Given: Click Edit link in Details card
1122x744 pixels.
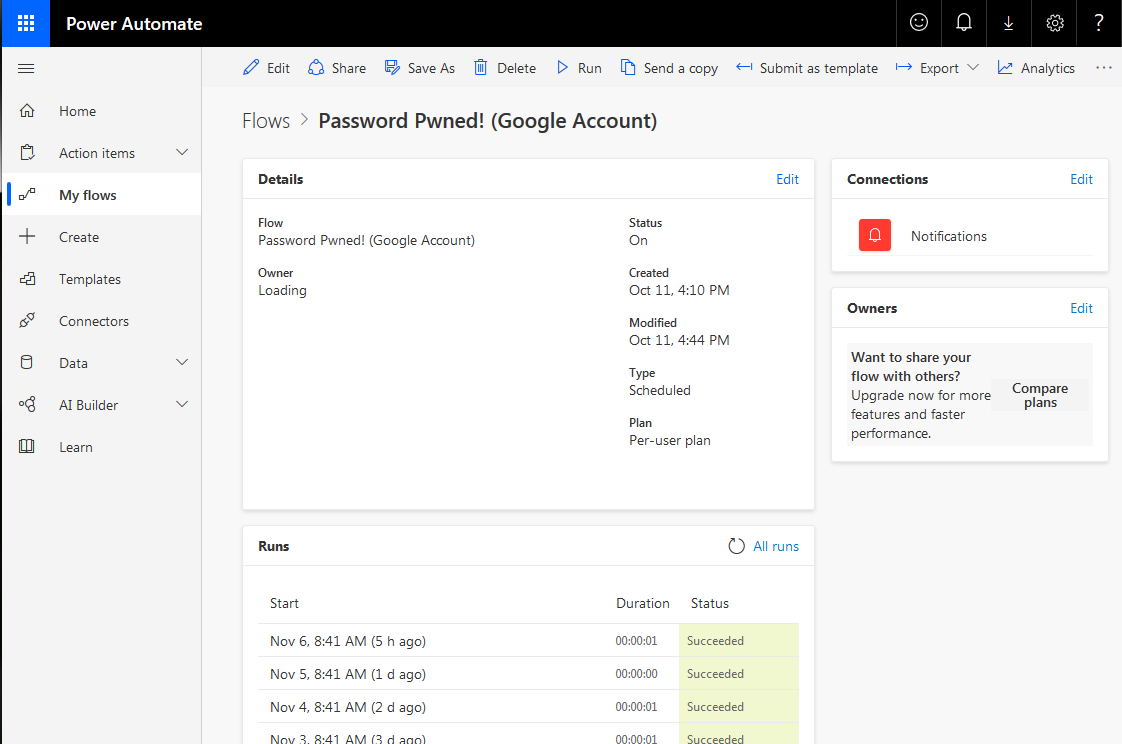Looking at the screenshot, I should [787, 180].
